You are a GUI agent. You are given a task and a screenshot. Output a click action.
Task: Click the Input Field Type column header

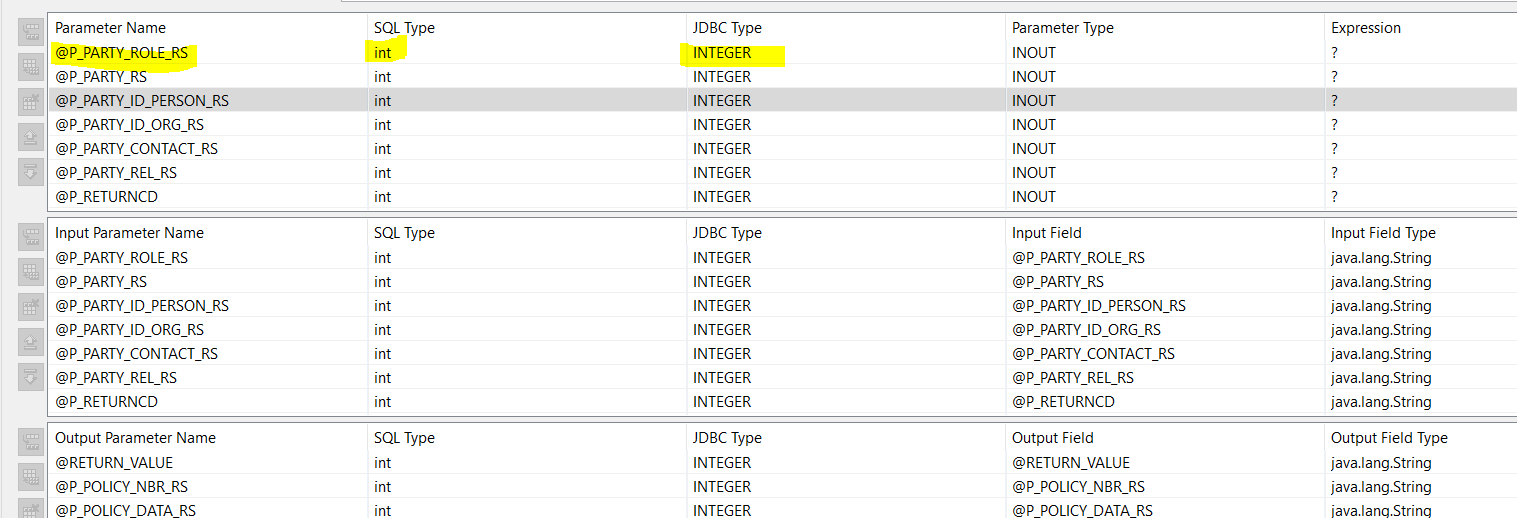[x=1383, y=233]
